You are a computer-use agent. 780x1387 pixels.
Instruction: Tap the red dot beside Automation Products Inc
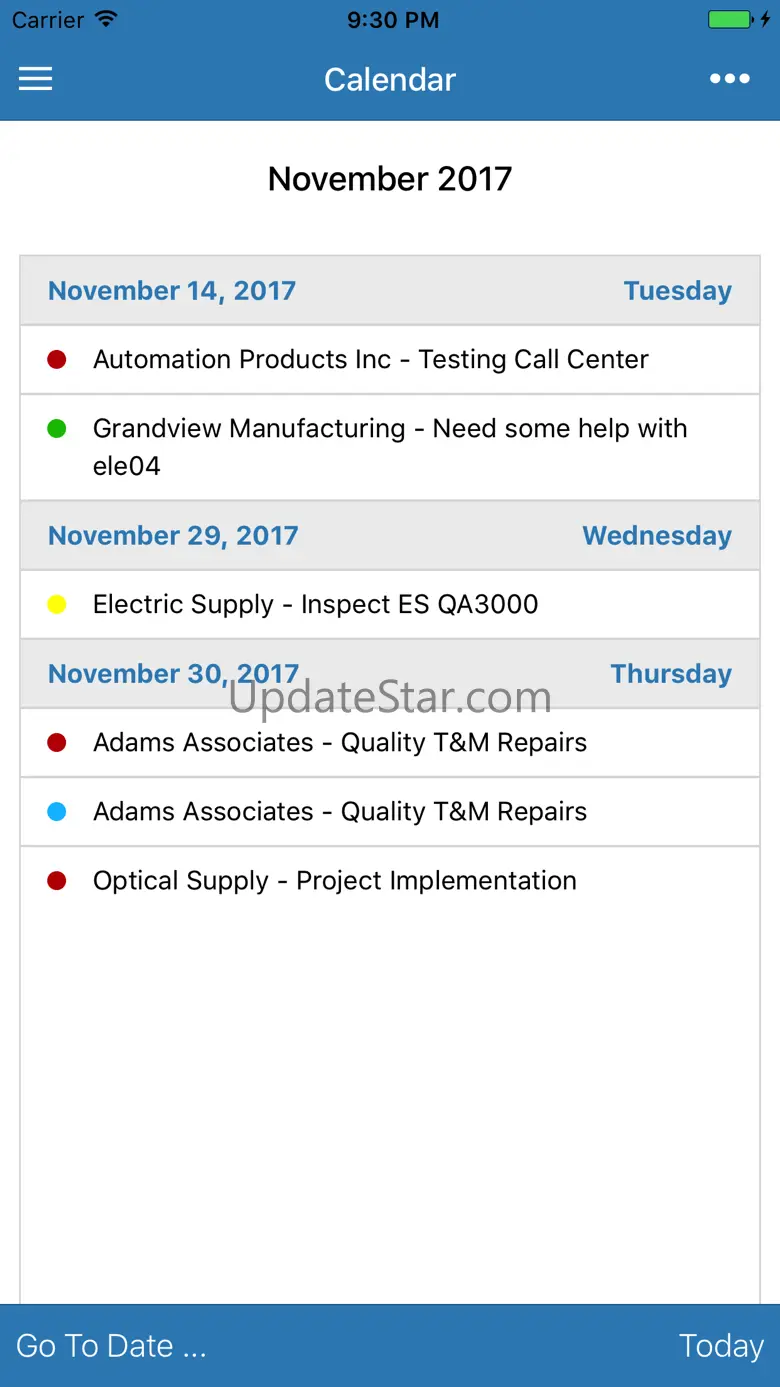click(x=57, y=359)
